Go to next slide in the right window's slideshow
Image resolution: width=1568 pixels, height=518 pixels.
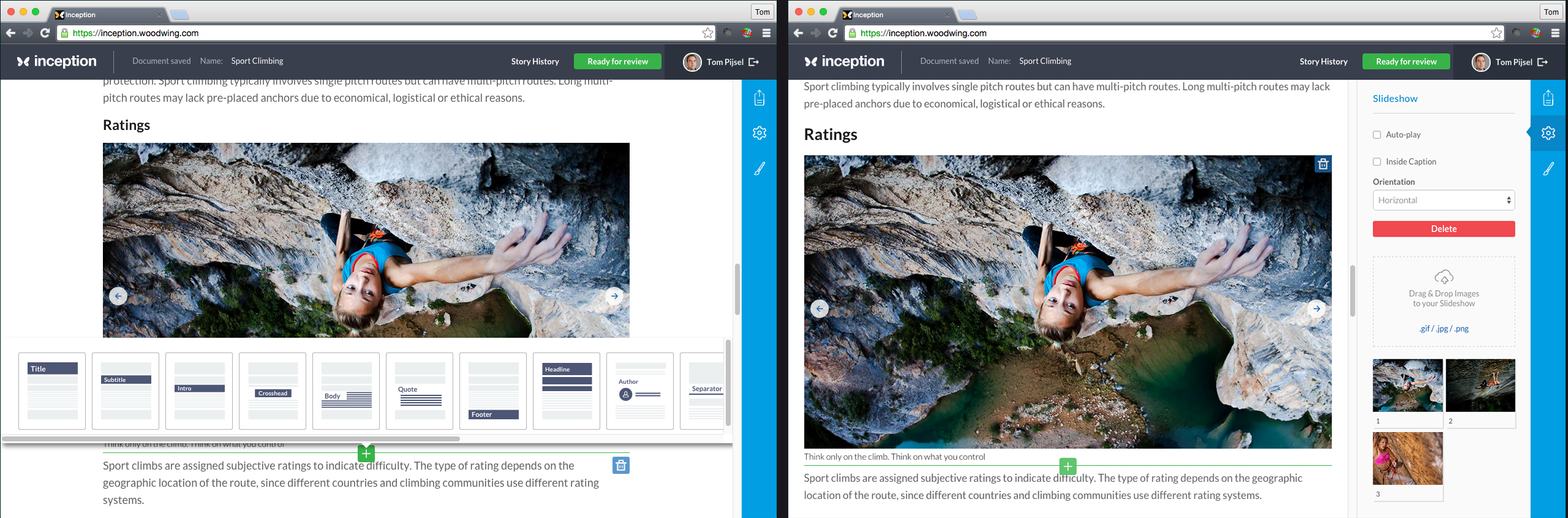(x=1316, y=309)
